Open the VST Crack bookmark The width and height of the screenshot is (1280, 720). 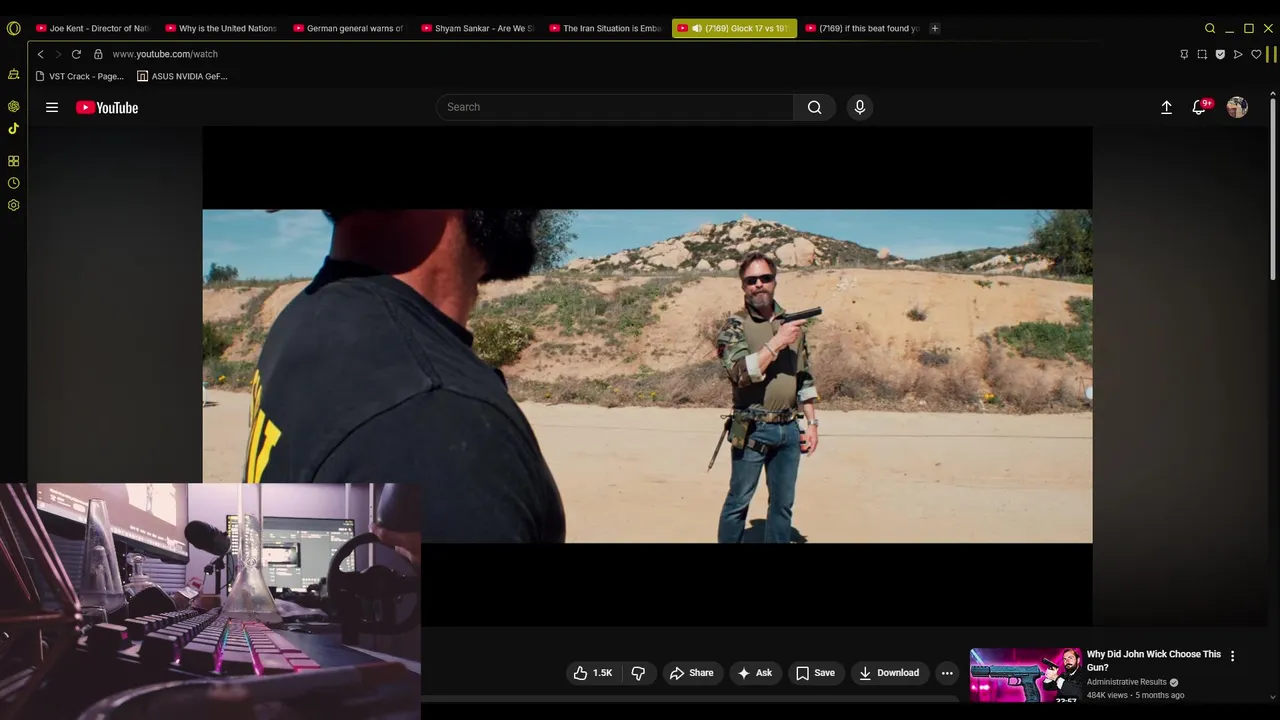coord(80,76)
